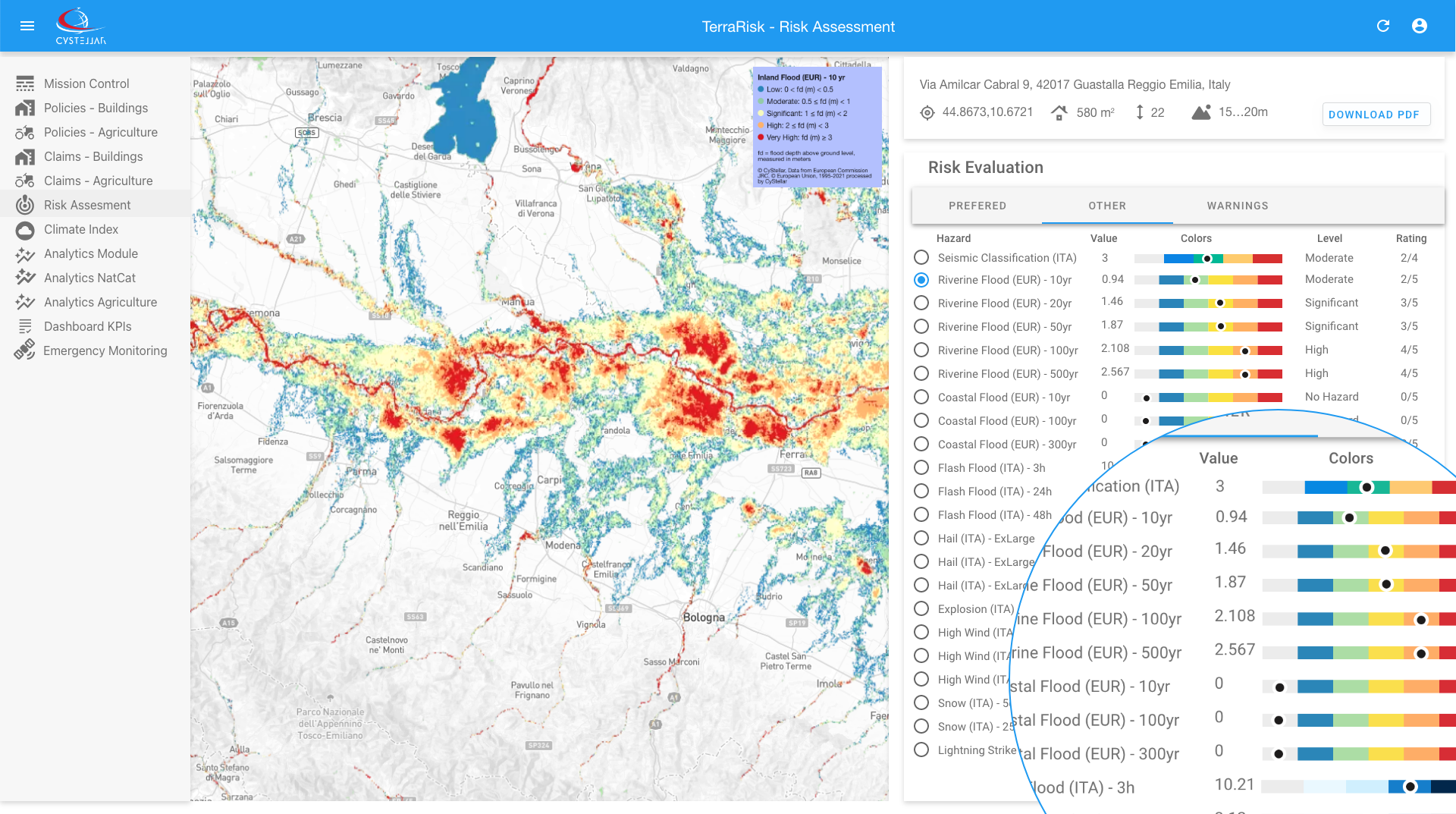Switch to the PREFERED tab
This screenshot has width=1456, height=814.
click(x=977, y=206)
